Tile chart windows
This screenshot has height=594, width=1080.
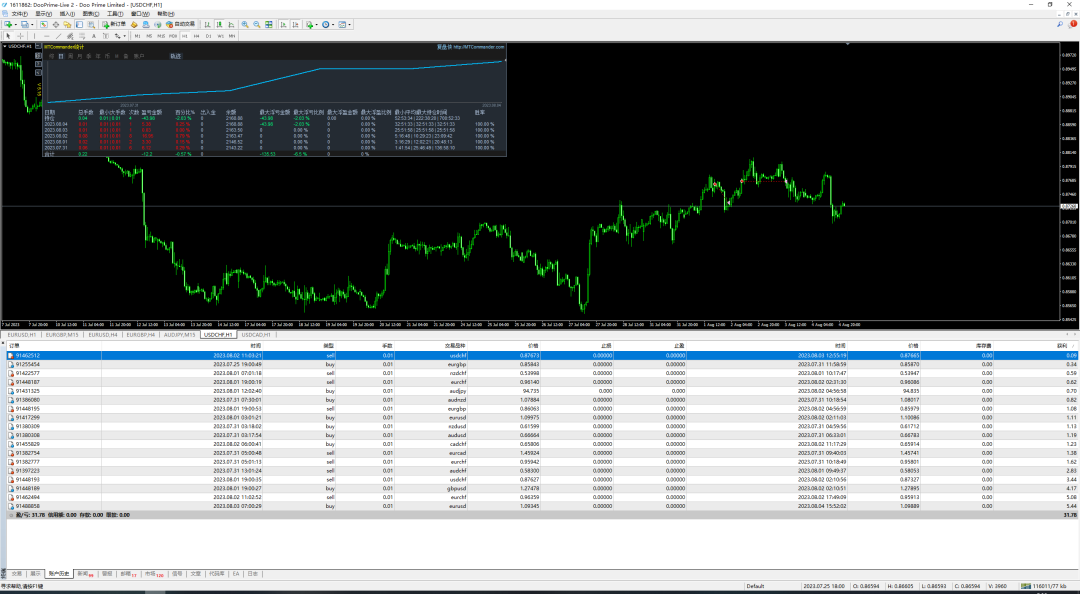click(269, 24)
